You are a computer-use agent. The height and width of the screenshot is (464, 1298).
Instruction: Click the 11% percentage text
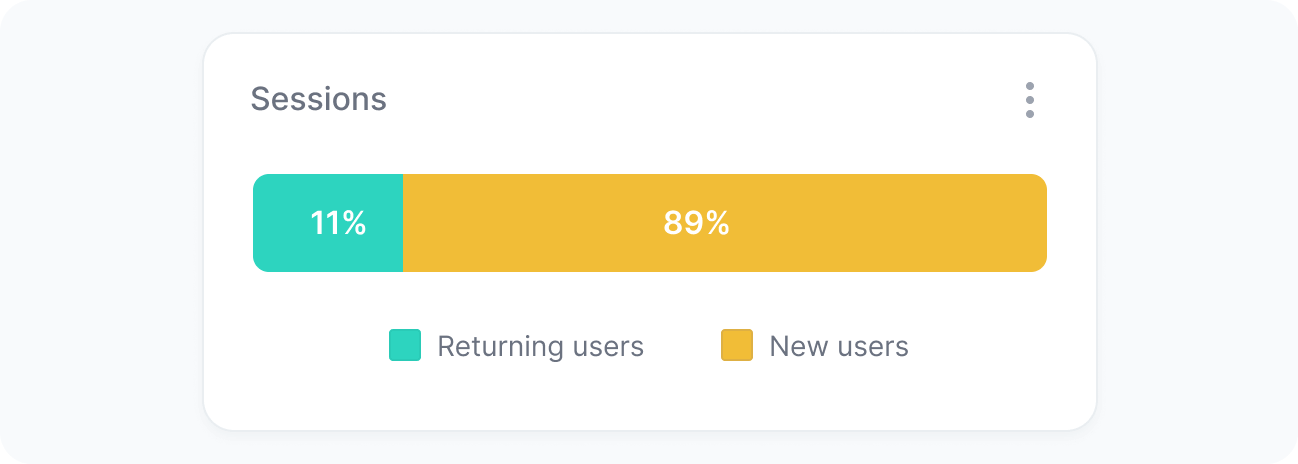tap(338, 223)
